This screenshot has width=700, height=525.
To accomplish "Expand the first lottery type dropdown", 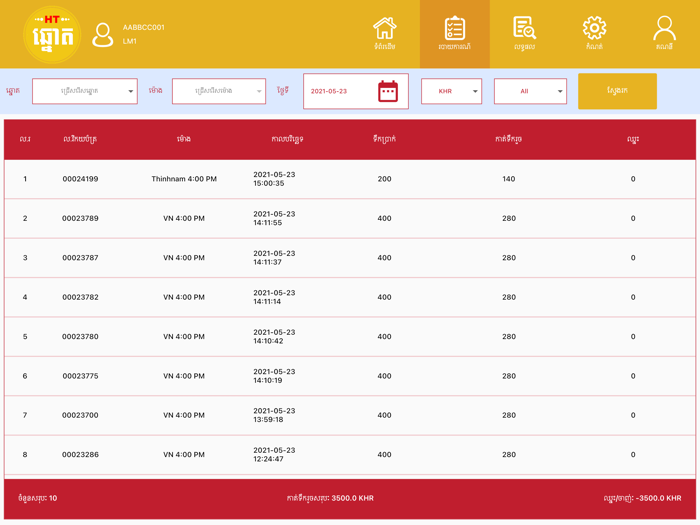I will [x=85, y=91].
